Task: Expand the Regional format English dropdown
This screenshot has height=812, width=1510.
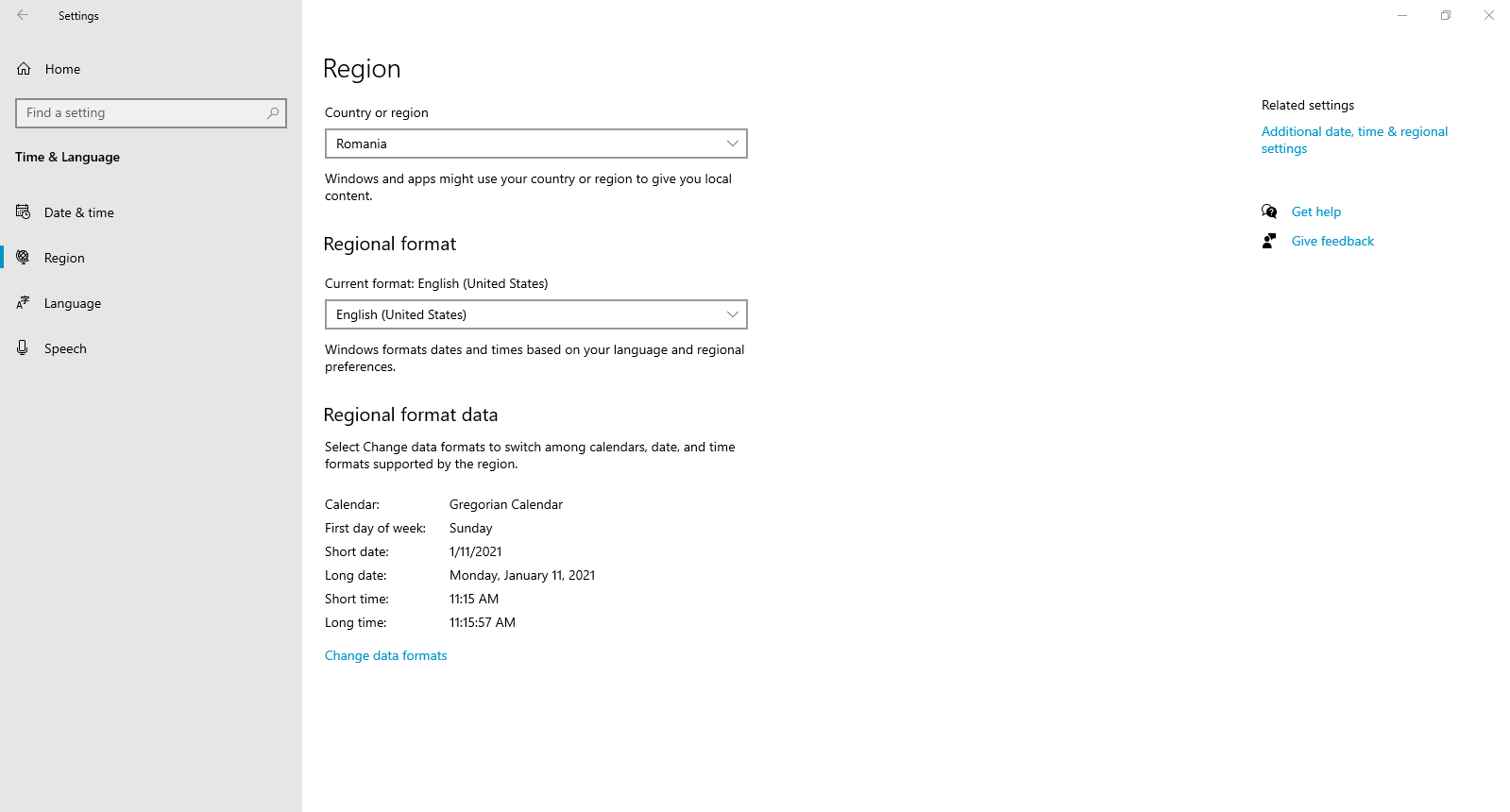Action: point(536,314)
